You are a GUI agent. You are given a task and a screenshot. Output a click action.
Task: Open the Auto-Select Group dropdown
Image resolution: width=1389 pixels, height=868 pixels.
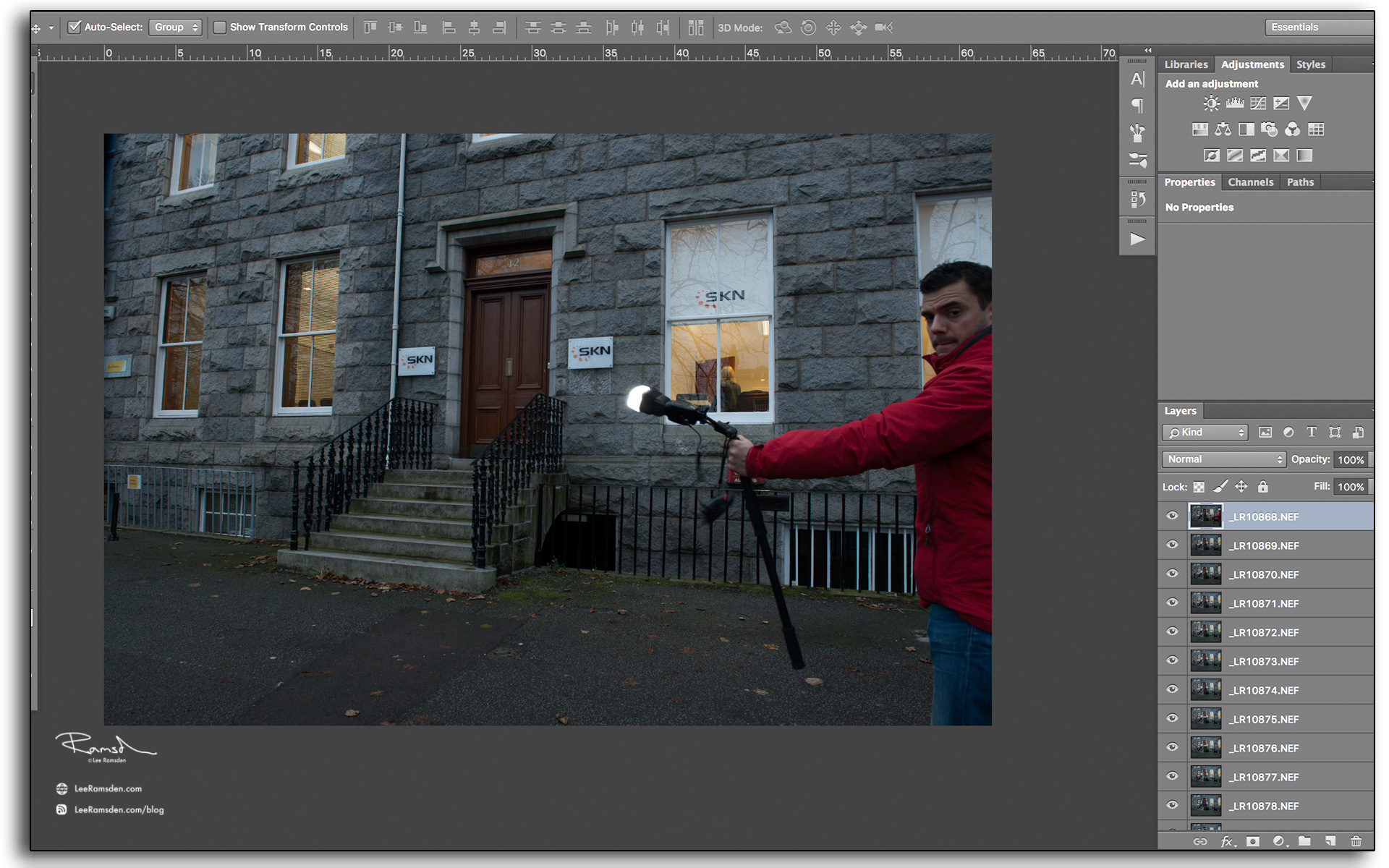175,27
